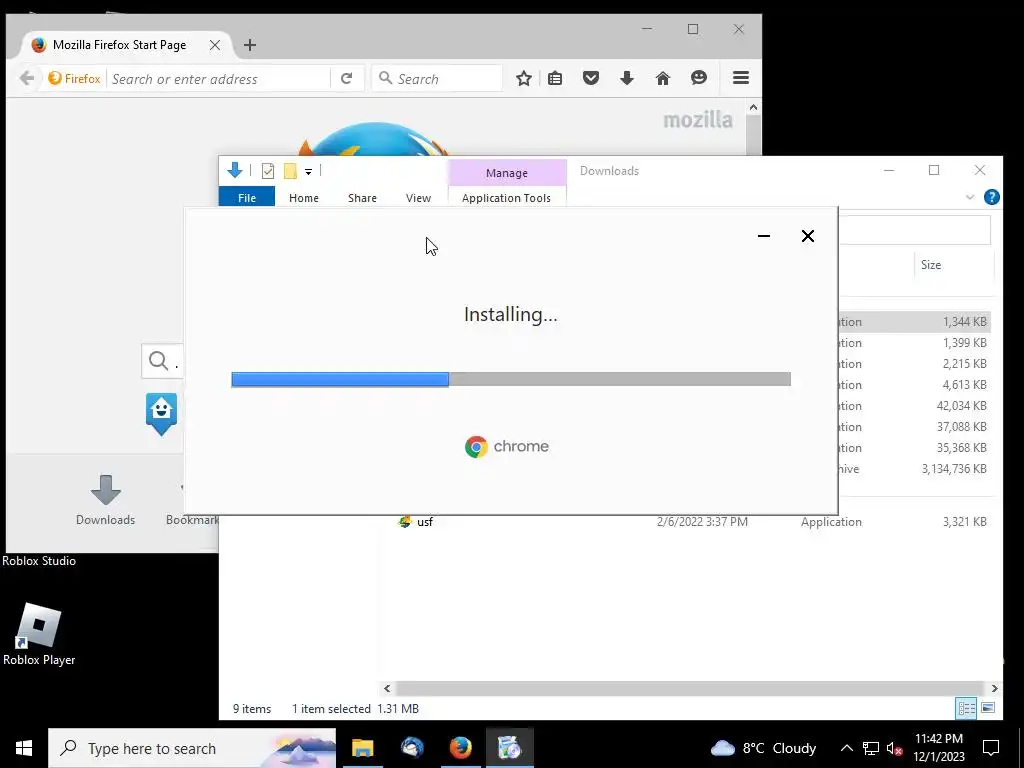1024x768 pixels.
Task: Click the Firefox back arrow button
Action: pyautogui.click(x=27, y=79)
